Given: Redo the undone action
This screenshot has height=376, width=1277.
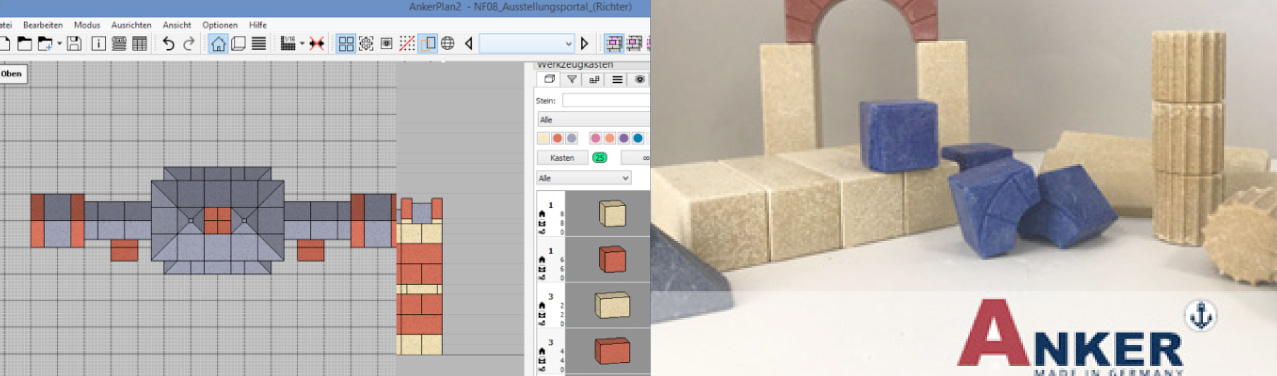Looking at the screenshot, I should point(189,44).
